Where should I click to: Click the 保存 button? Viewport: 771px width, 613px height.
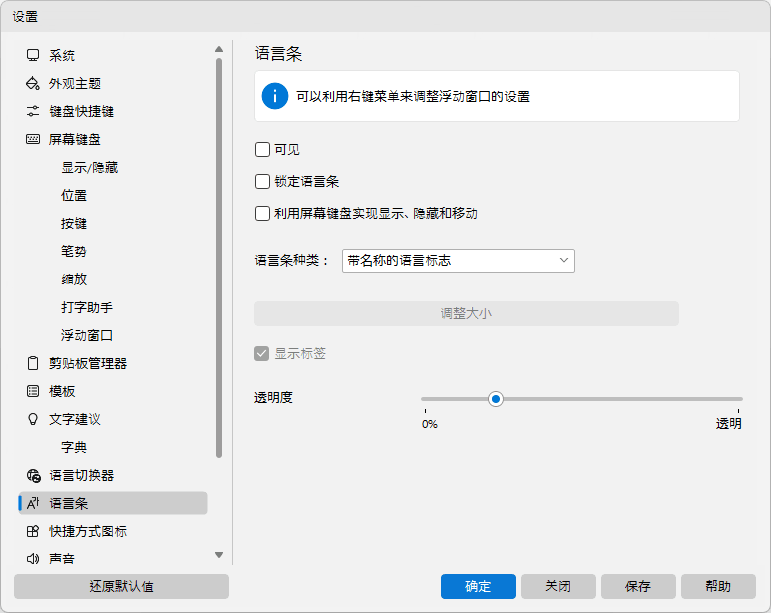tap(638, 586)
